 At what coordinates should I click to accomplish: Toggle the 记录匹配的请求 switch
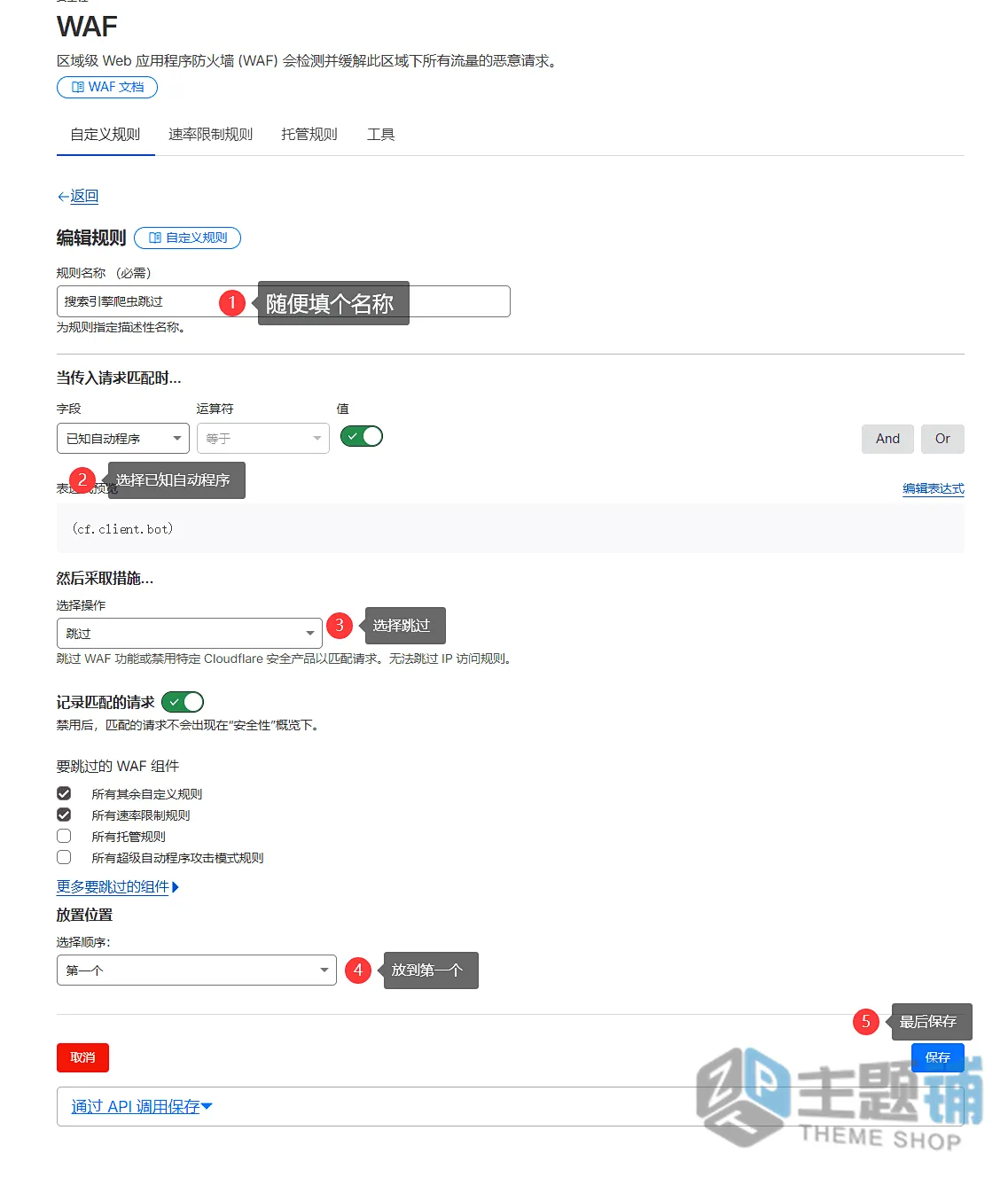[183, 702]
